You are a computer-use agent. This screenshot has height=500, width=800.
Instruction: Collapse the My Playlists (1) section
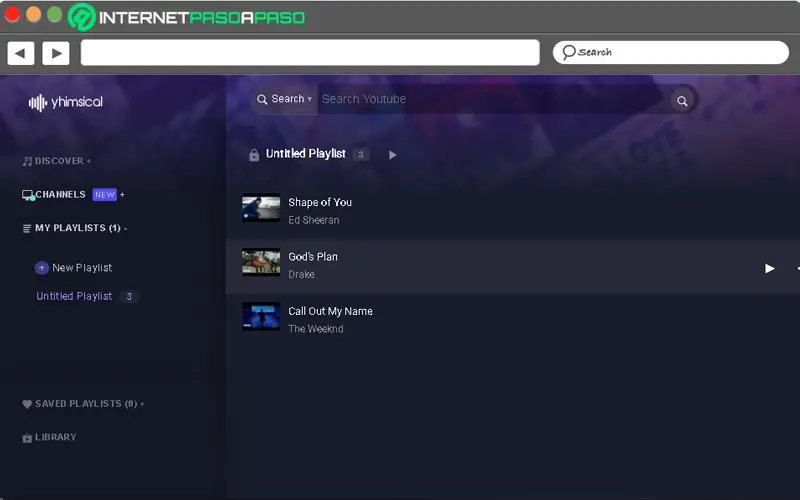click(x=74, y=228)
